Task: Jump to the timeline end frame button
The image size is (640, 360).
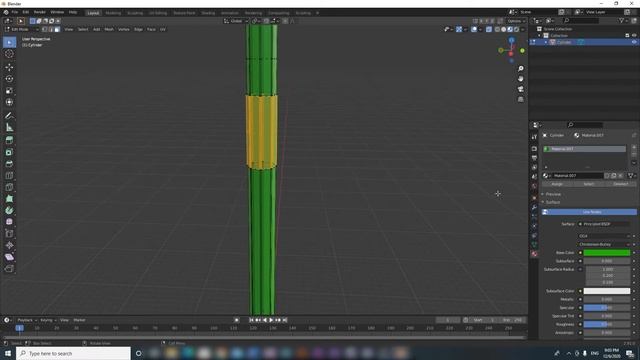Action: click(285, 320)
